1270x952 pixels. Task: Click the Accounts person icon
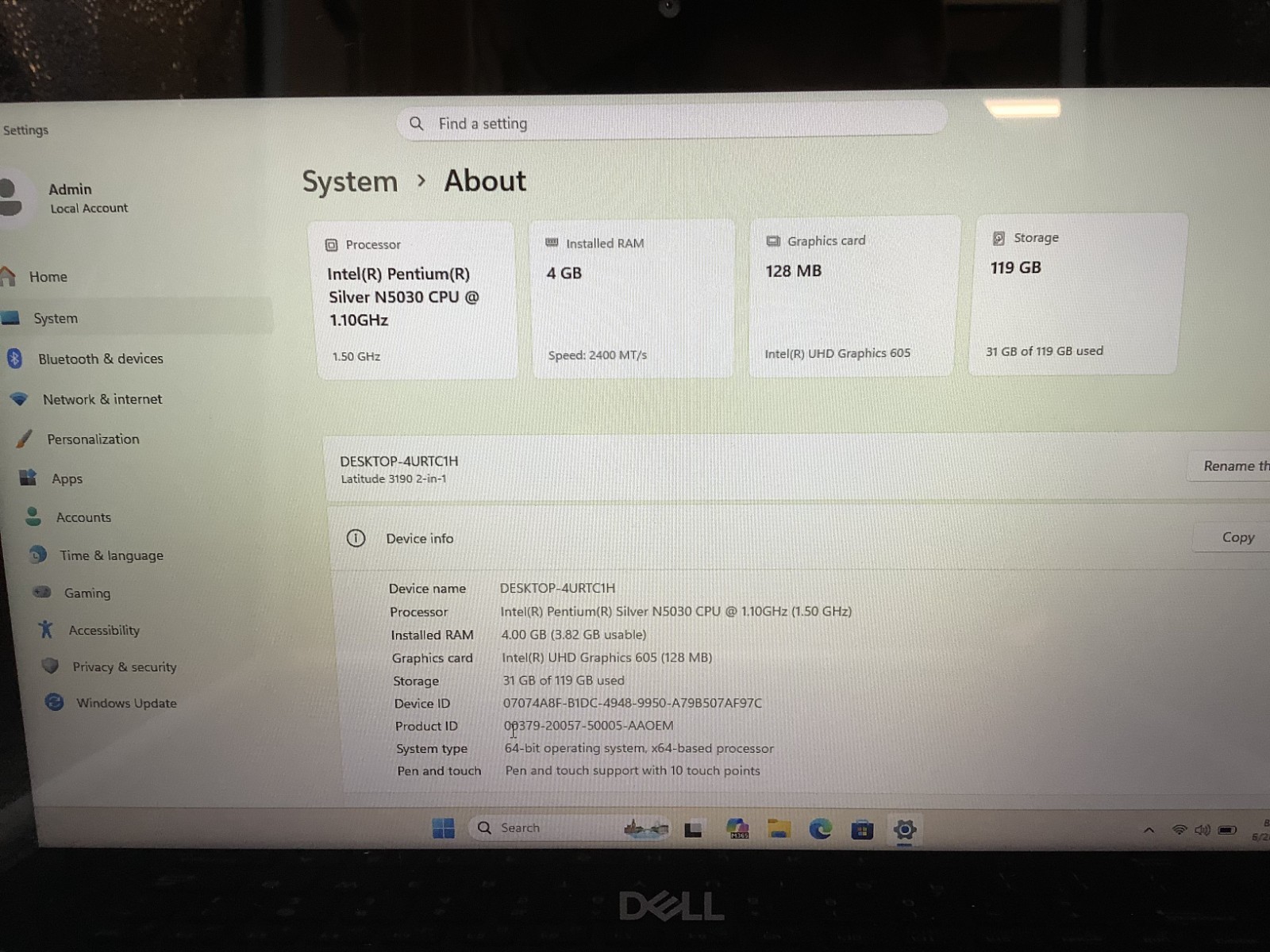[x=33, y=516]
